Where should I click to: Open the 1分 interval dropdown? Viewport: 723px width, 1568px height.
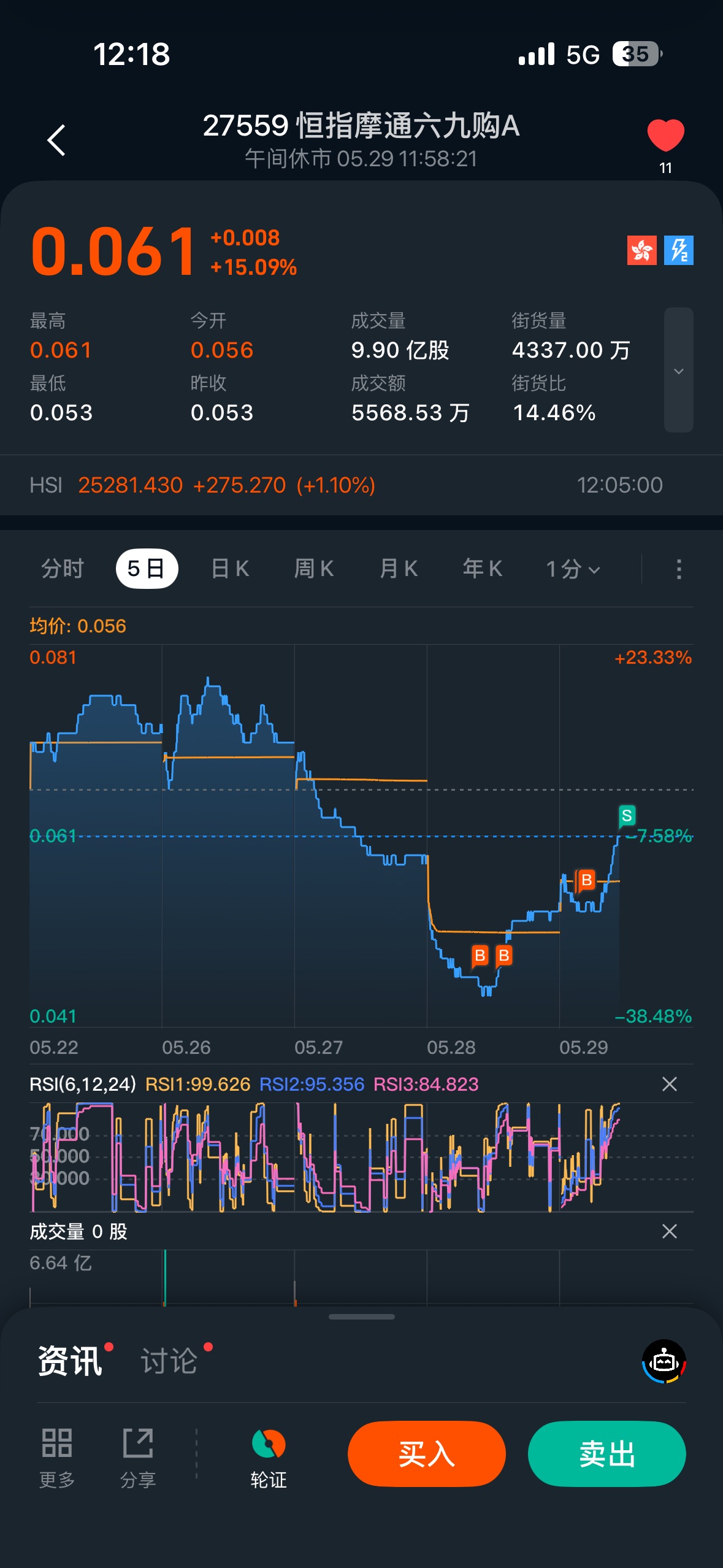tap(573, 569)
